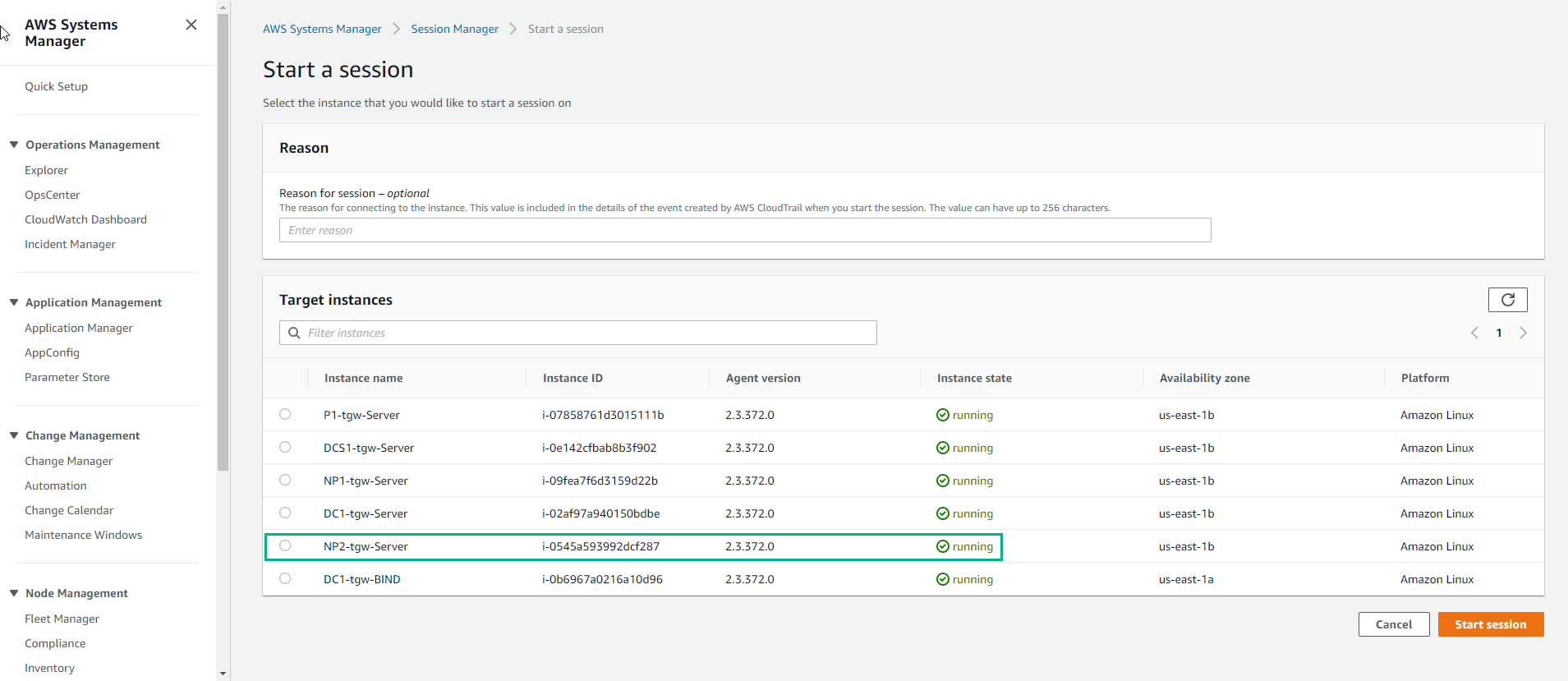Screen dimensions: 1568x681
Task: Open CloudWatch Dashboard
Action: (x=85, y=219)
